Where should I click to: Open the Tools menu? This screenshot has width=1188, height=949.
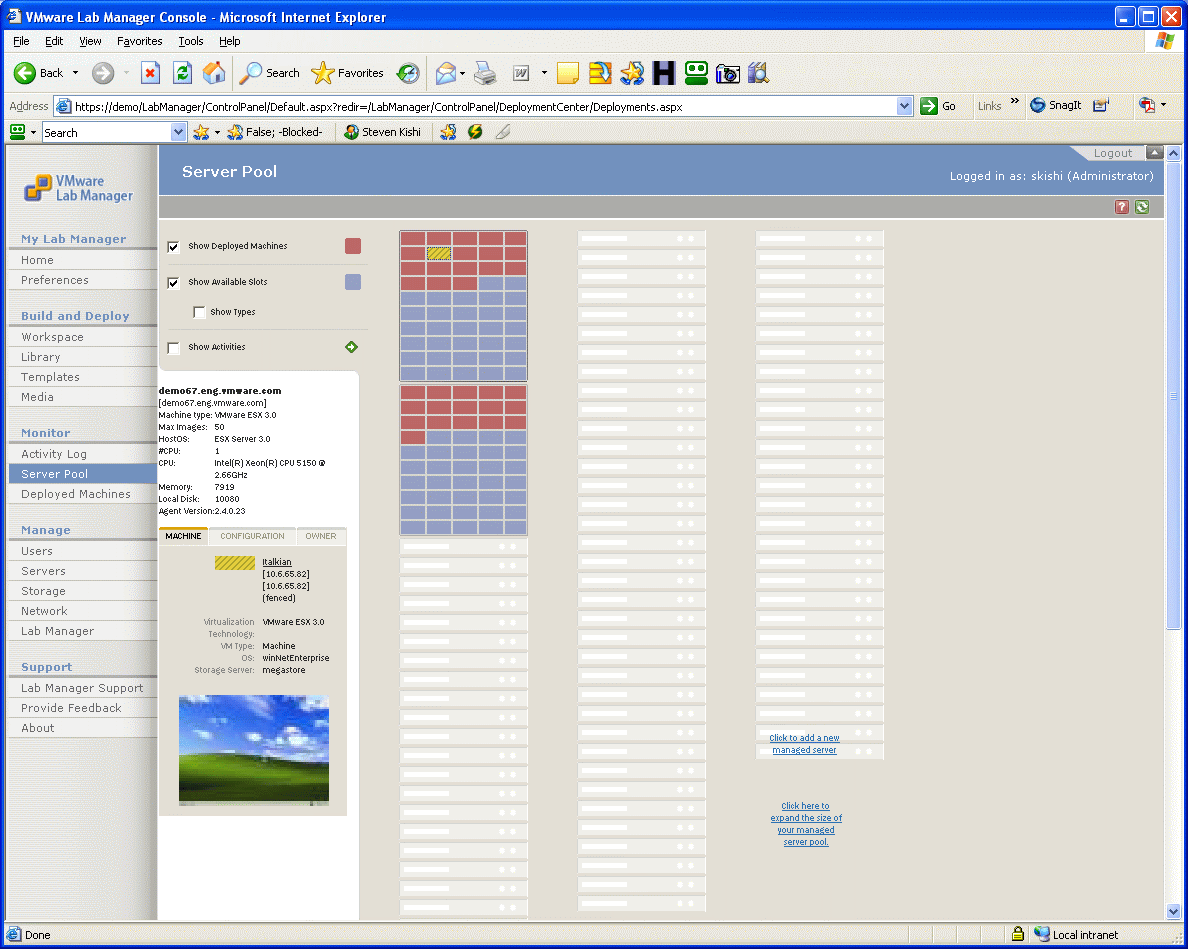[x=191, y=41]
